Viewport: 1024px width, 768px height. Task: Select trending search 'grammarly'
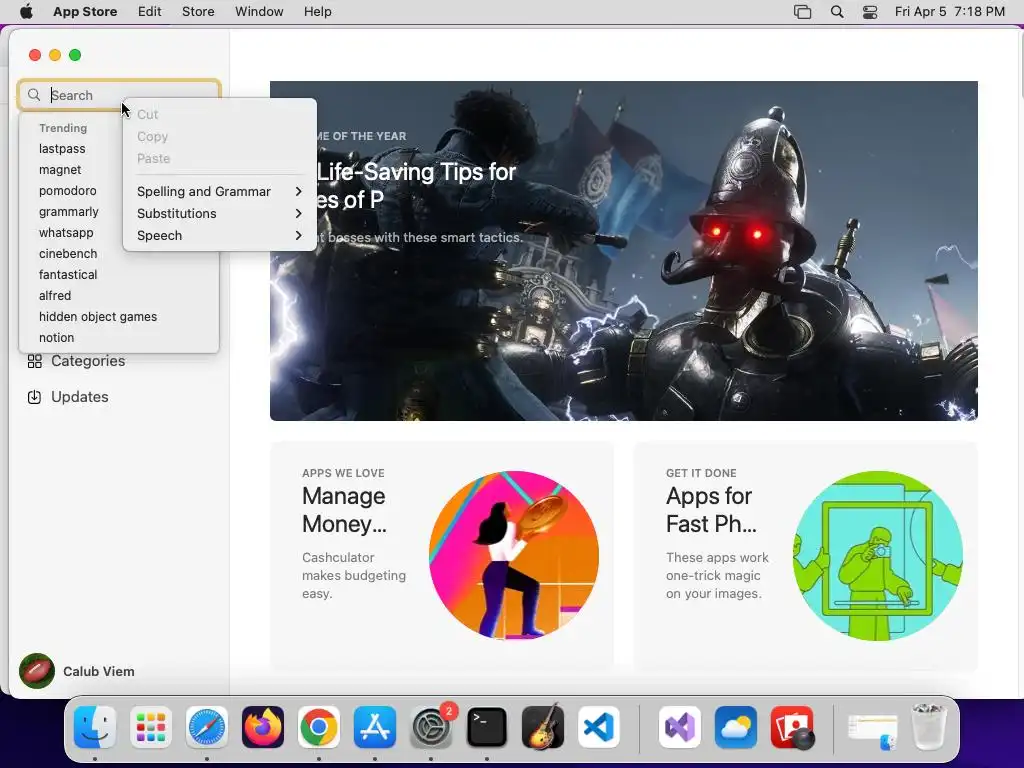coord(69,212)
